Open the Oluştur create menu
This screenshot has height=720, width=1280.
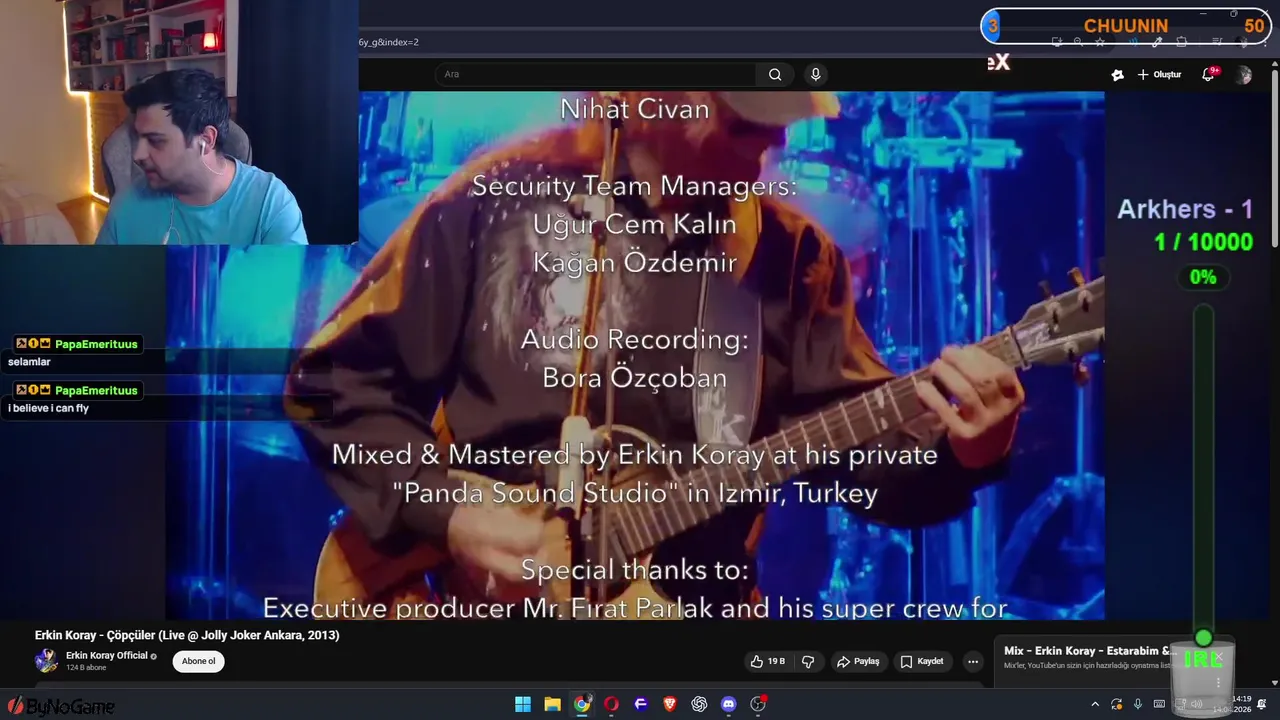[1159, 75]
